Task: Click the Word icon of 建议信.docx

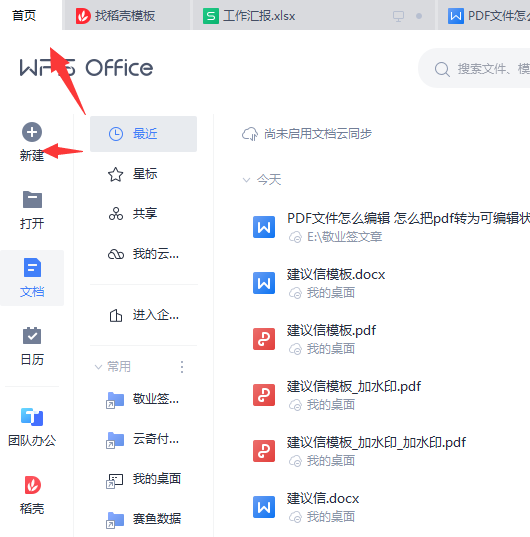Action: (264, 507)
